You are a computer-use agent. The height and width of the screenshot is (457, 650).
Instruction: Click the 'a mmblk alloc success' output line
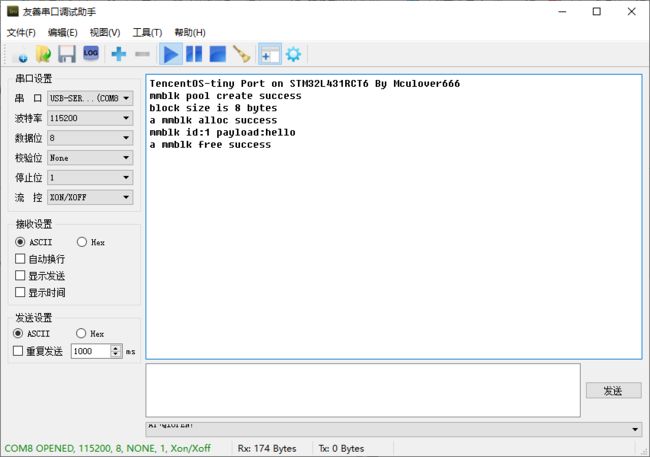click(x=213, y=120)
